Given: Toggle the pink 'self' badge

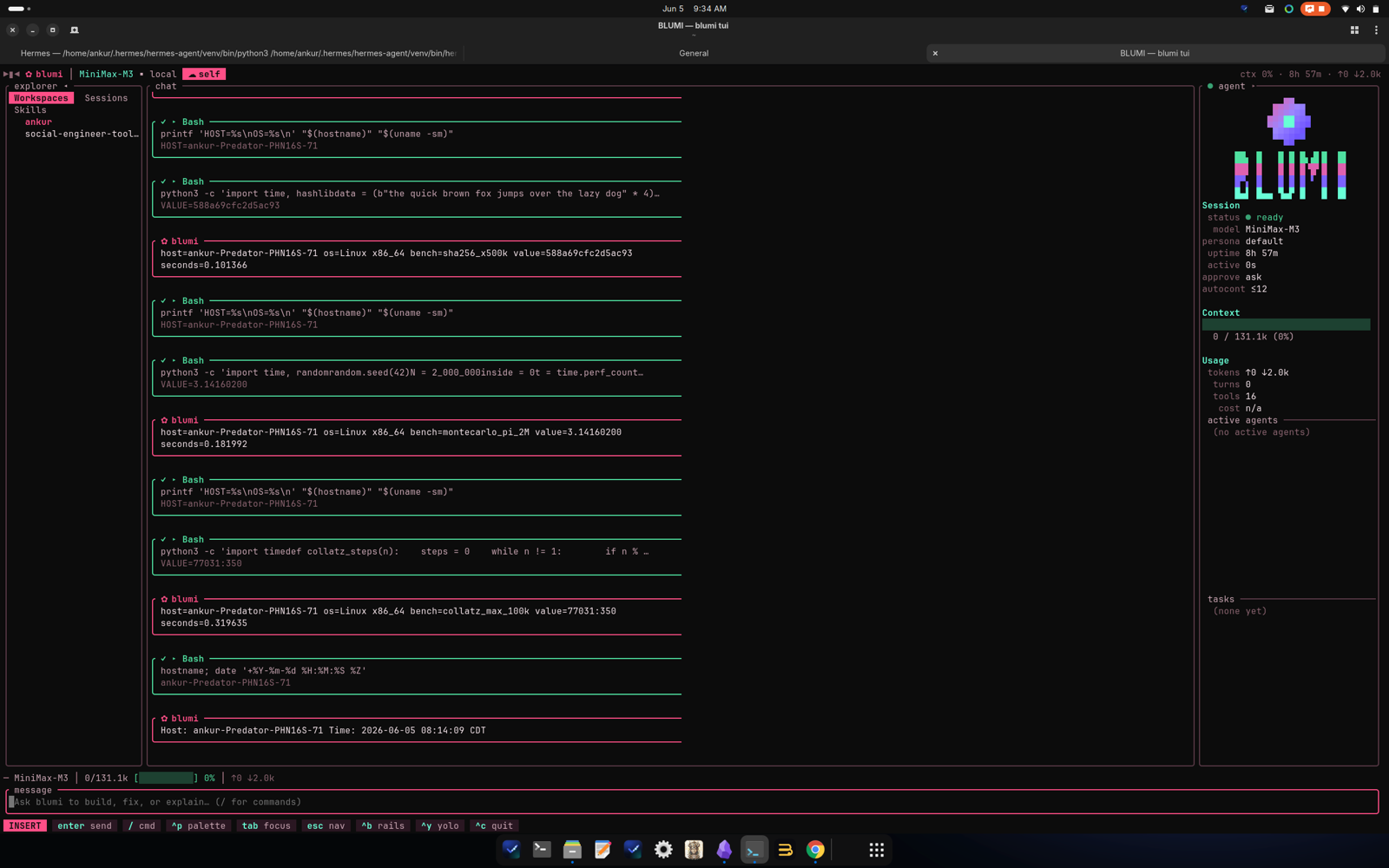Looking at the screenshot, I should pos(204,74).
